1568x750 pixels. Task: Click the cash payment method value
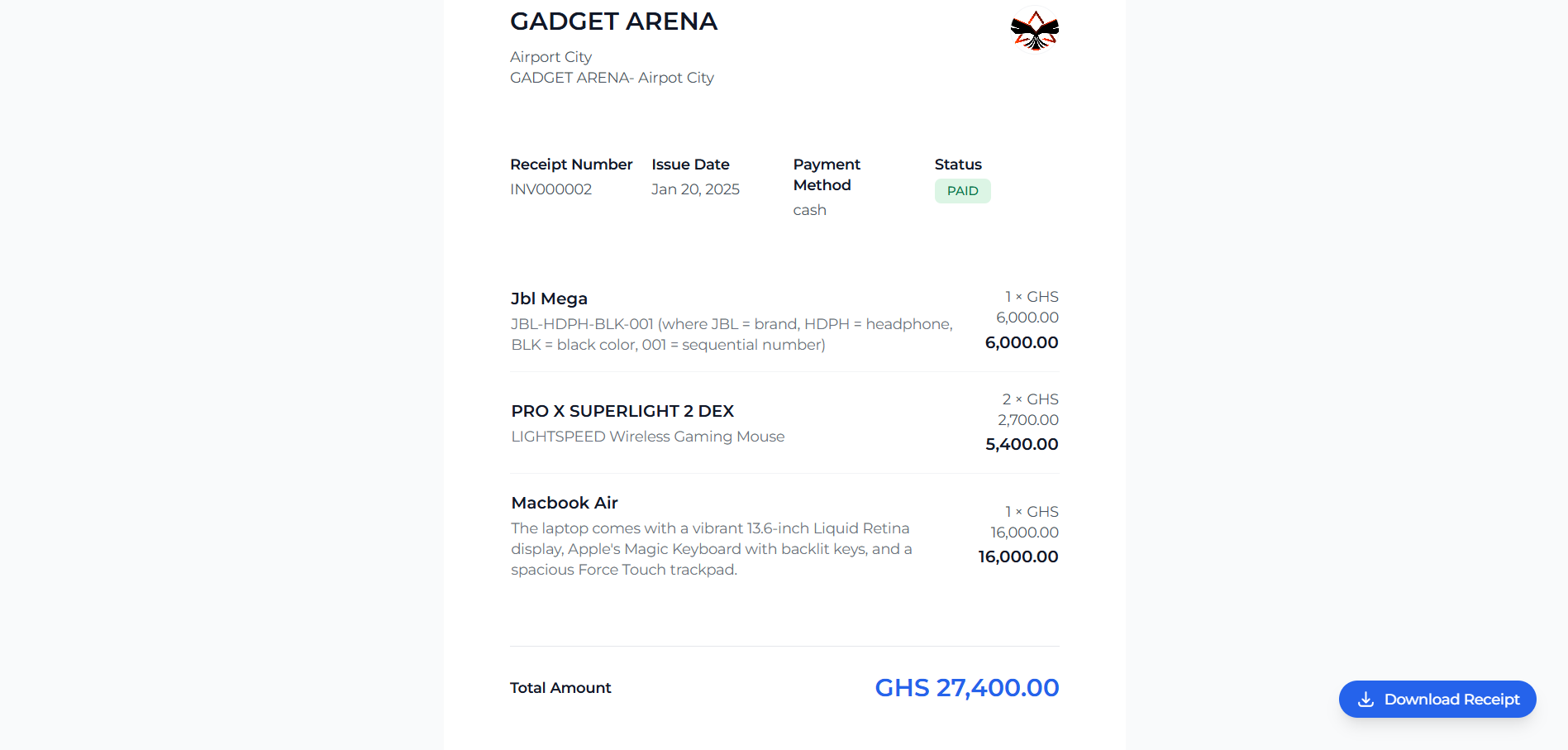pyautogui.click(x=809, y=210)
